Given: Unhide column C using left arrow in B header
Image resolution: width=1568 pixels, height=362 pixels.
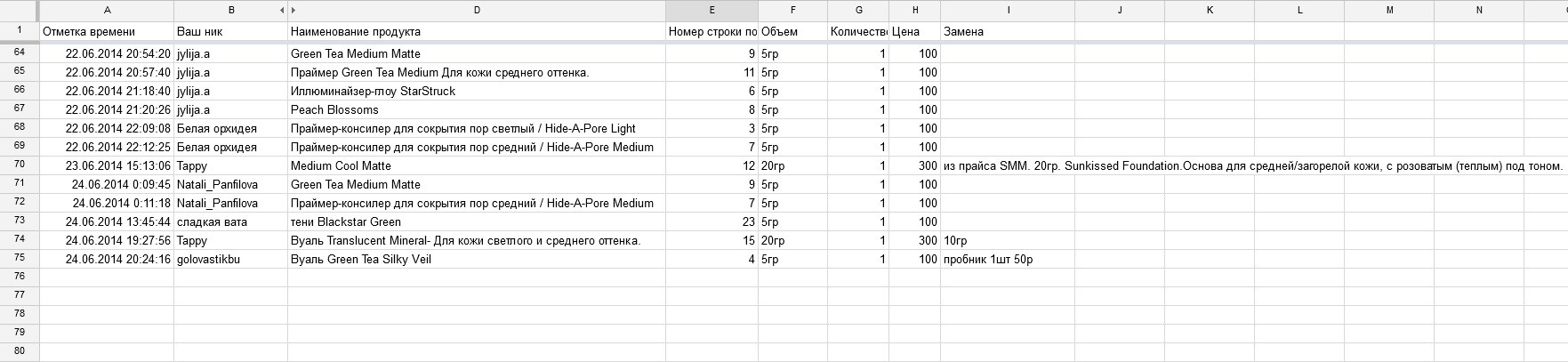Looking at the screenshot, I should click(x=282, y=11).
